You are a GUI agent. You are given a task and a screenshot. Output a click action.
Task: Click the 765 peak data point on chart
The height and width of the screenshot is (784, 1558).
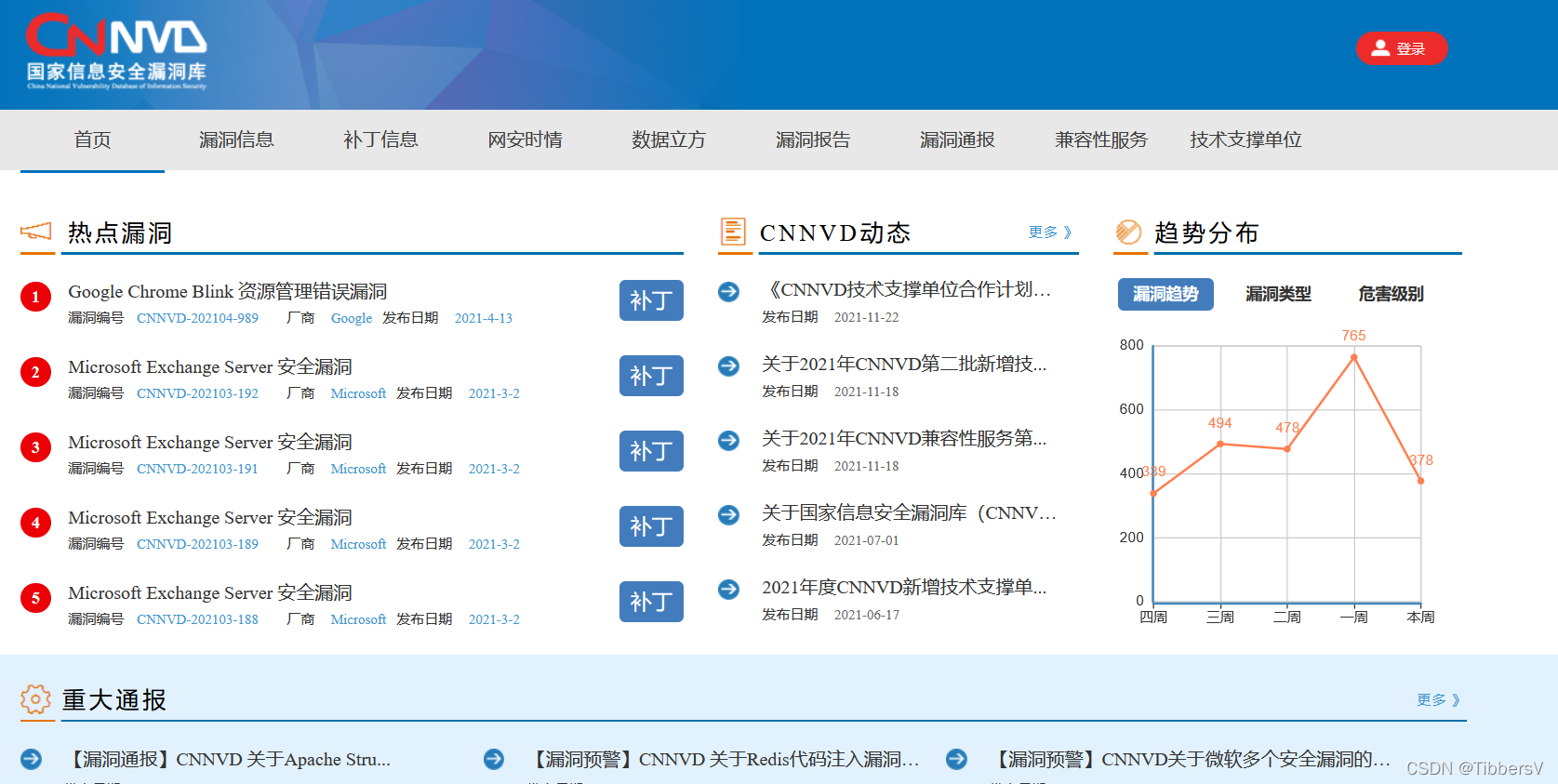[1353, 357]
